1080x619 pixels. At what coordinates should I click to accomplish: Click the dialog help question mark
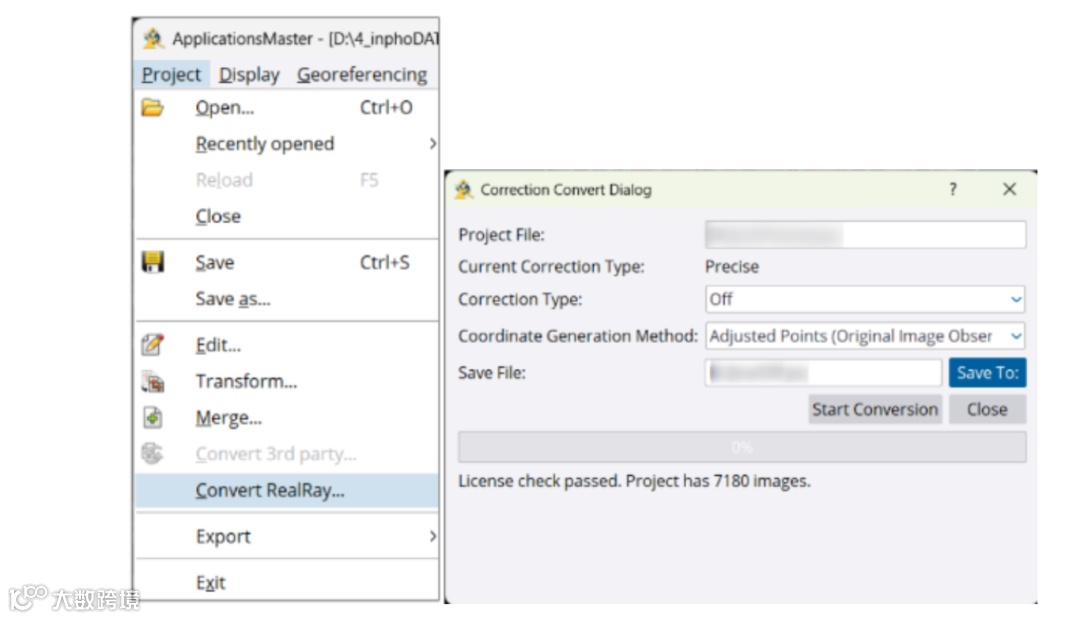click(953, 189)
